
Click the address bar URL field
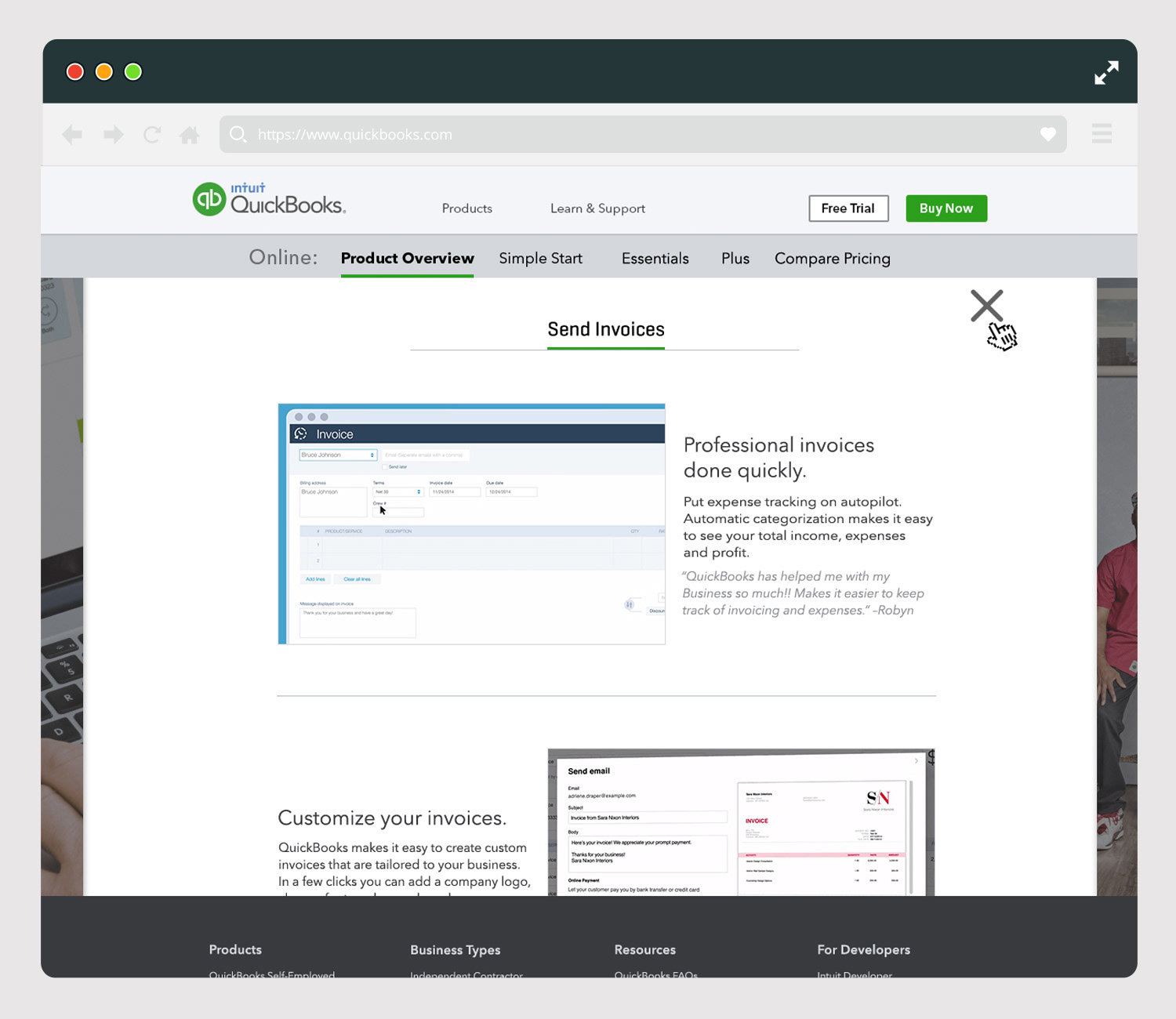coord(643,134)
